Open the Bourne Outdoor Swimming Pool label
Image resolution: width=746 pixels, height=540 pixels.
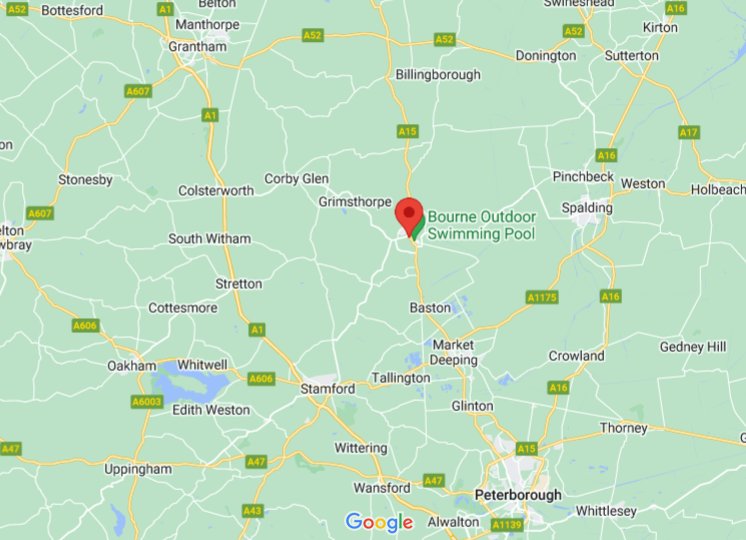click(x=481, y=226)
